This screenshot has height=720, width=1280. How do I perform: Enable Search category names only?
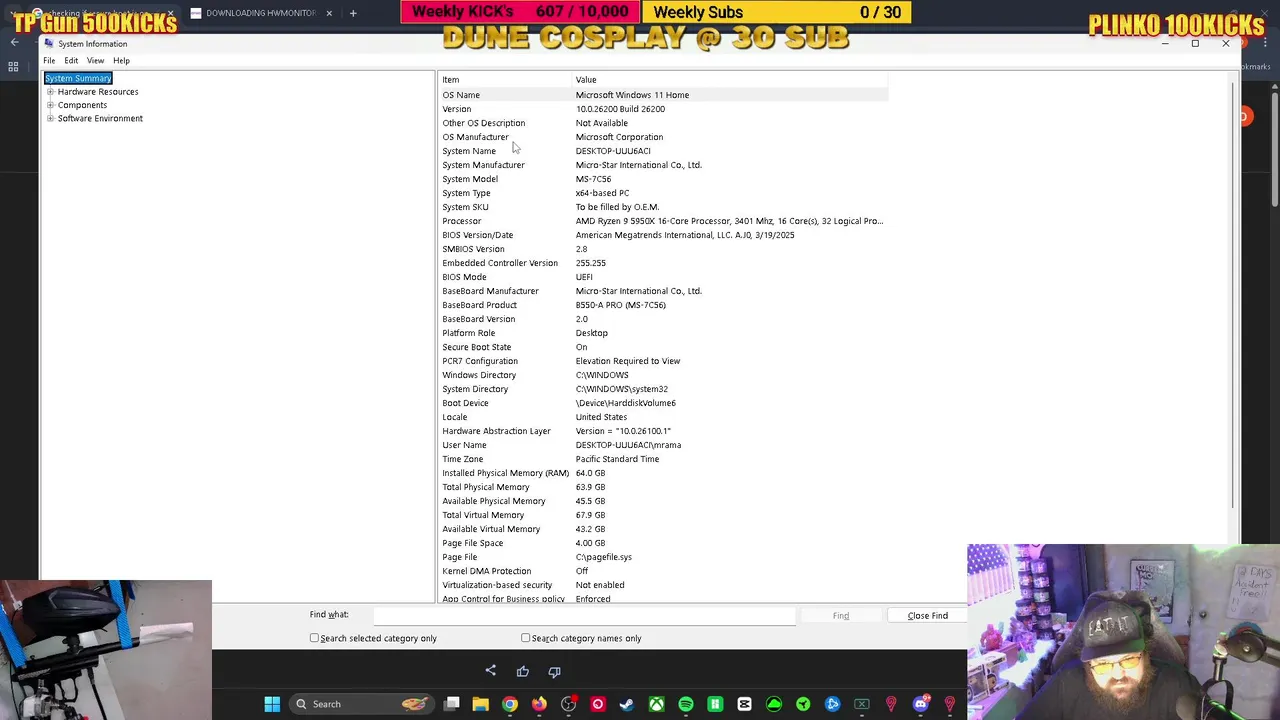[525, 638]
